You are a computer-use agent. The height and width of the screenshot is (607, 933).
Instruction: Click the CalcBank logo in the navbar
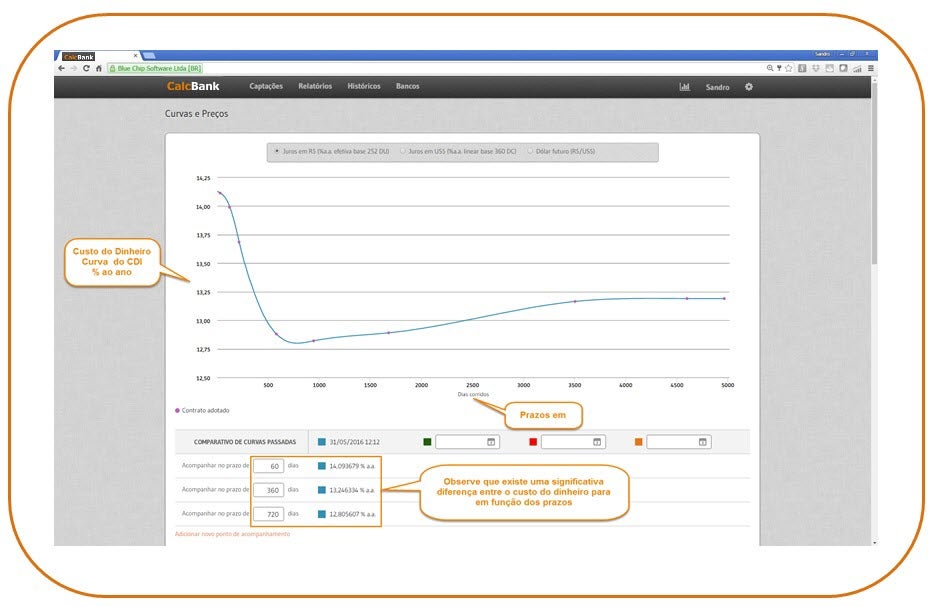click(193, 87)
